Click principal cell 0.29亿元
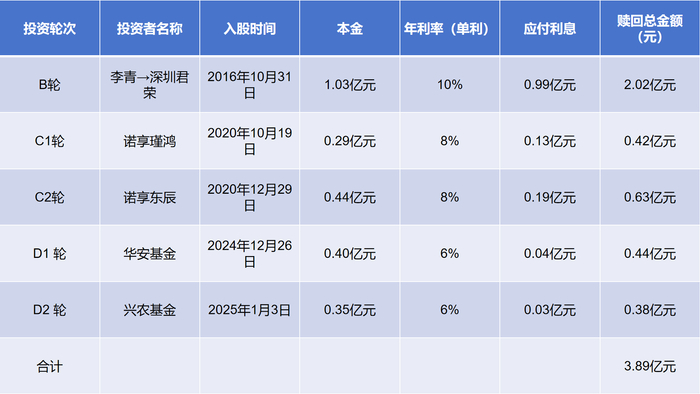Viewport: 700px width, 394px height. click(350, 141)
